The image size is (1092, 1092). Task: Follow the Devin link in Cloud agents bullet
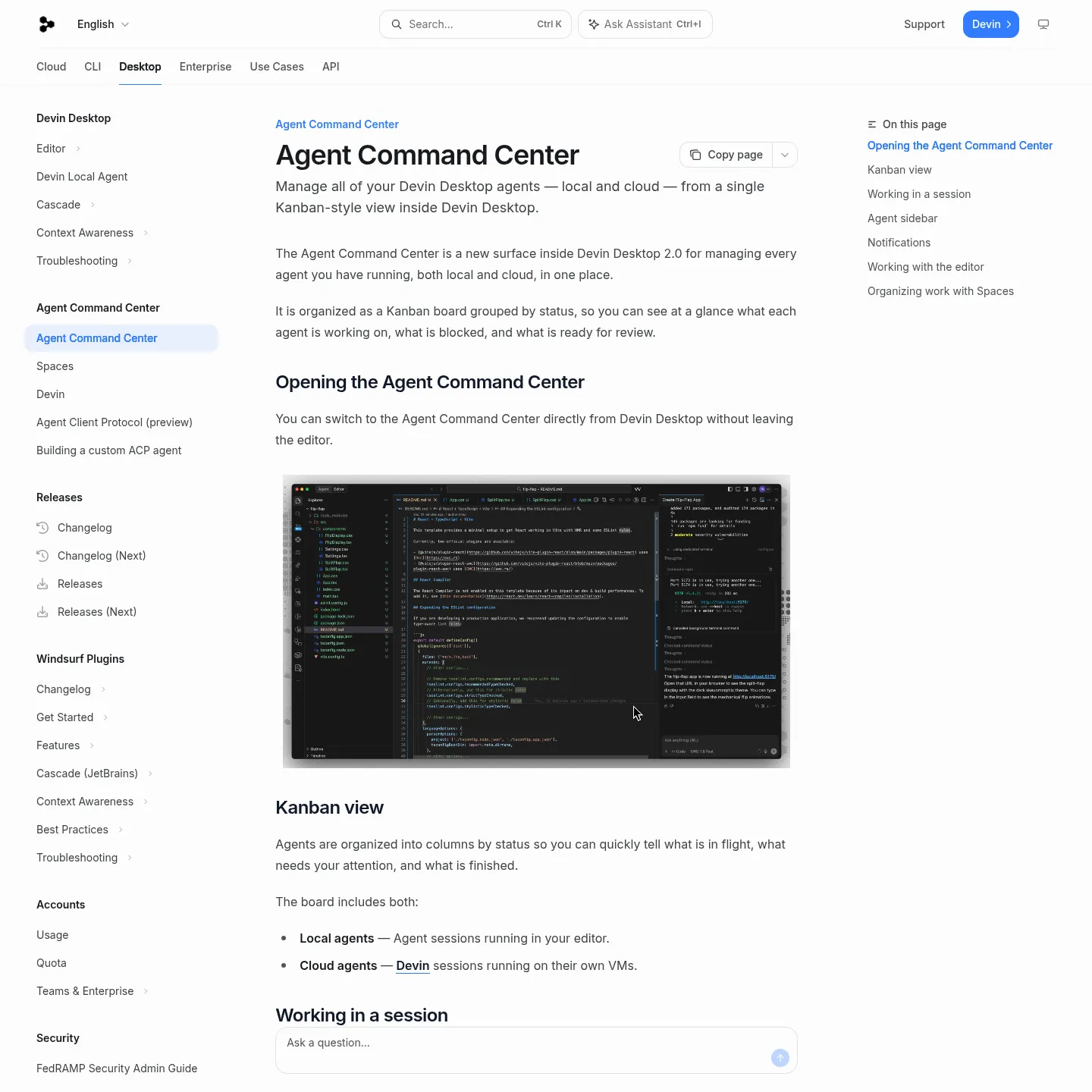click(x=413, y=965)
